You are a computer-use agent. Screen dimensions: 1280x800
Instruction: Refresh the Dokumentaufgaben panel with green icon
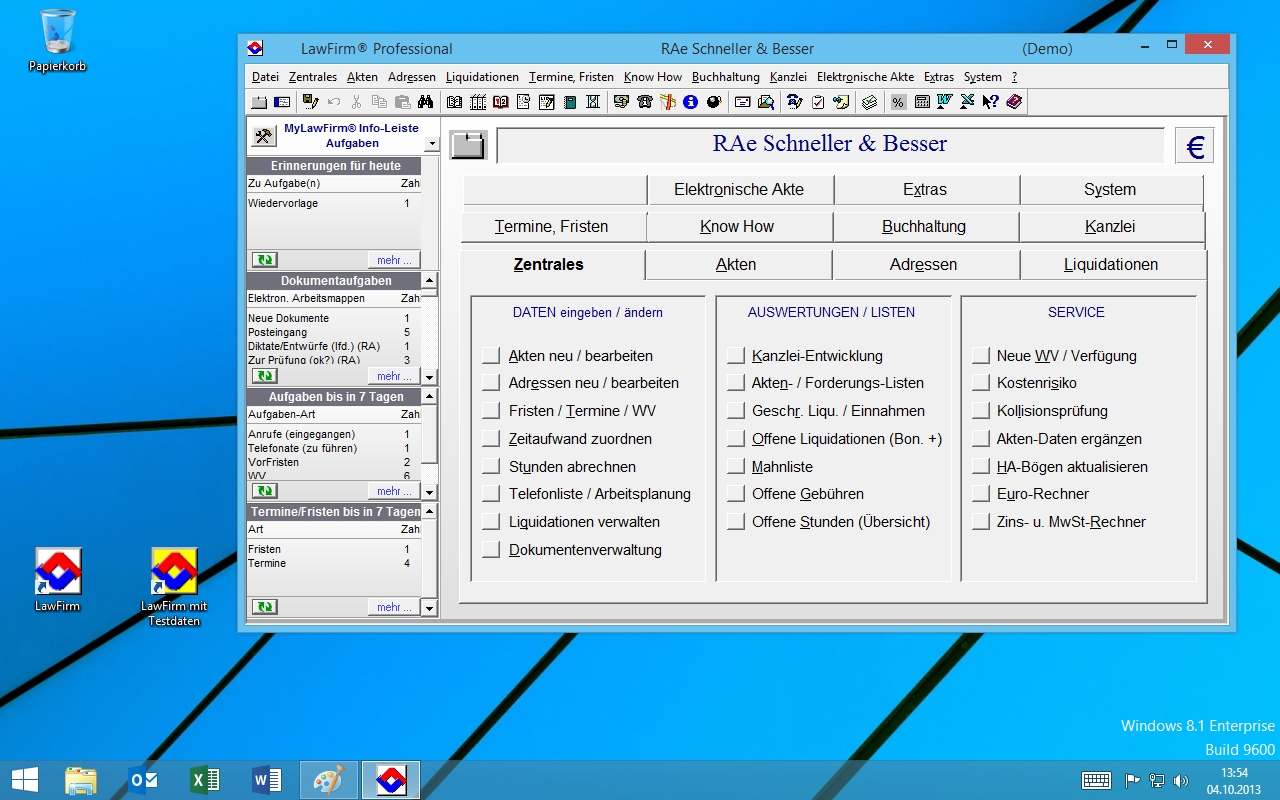(265, 376)
